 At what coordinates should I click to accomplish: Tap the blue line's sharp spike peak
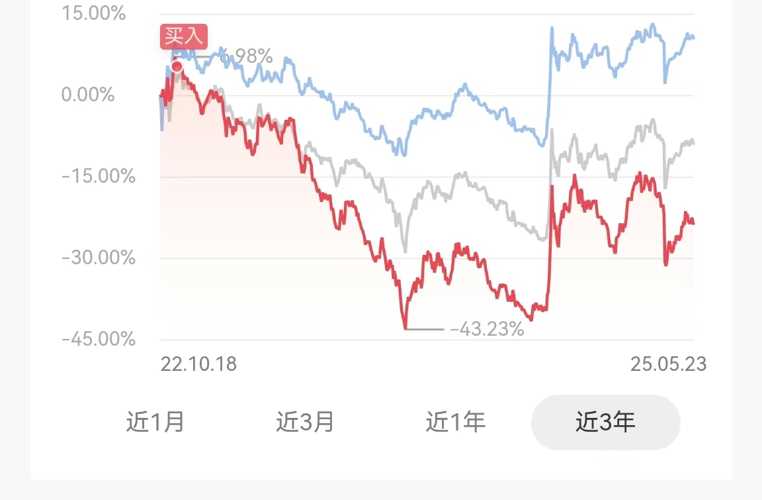pos(552,29)
